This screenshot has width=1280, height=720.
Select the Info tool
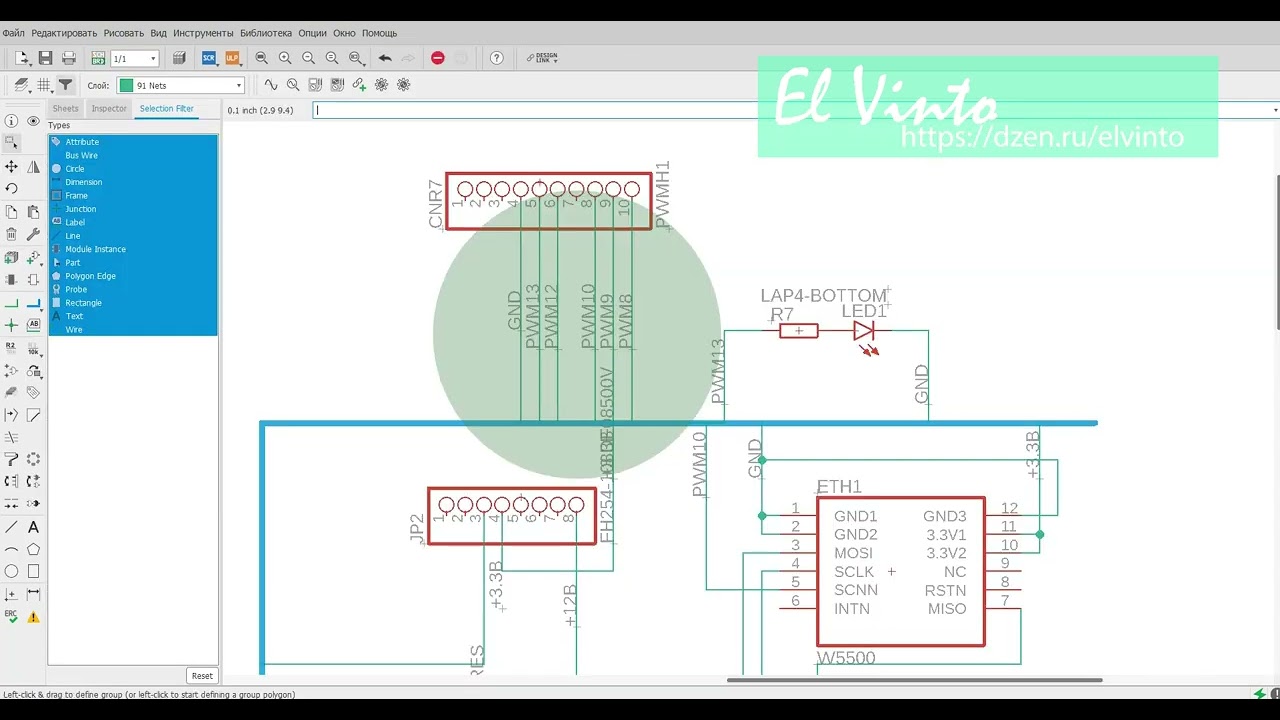(12, 121)
